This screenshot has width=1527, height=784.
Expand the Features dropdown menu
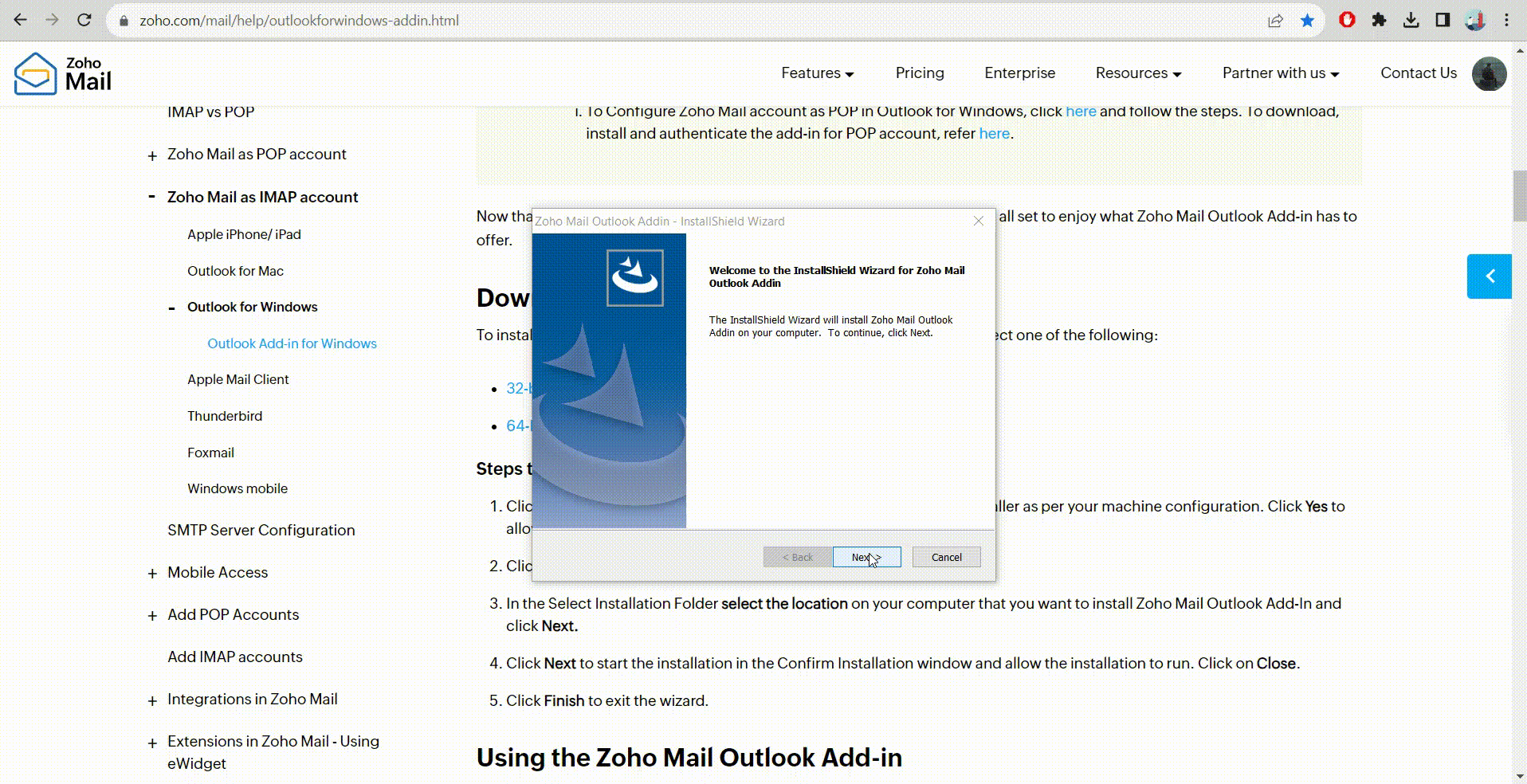click(x=817, y=73)
